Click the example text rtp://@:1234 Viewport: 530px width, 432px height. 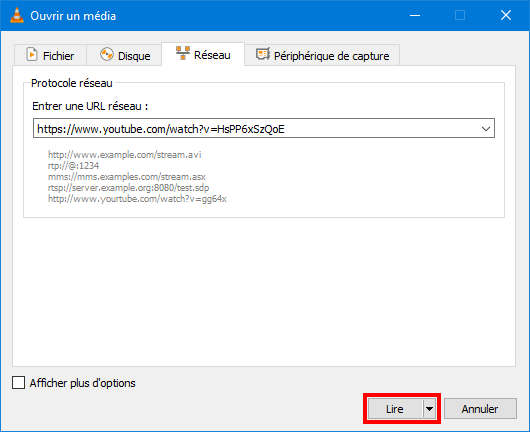73,166
